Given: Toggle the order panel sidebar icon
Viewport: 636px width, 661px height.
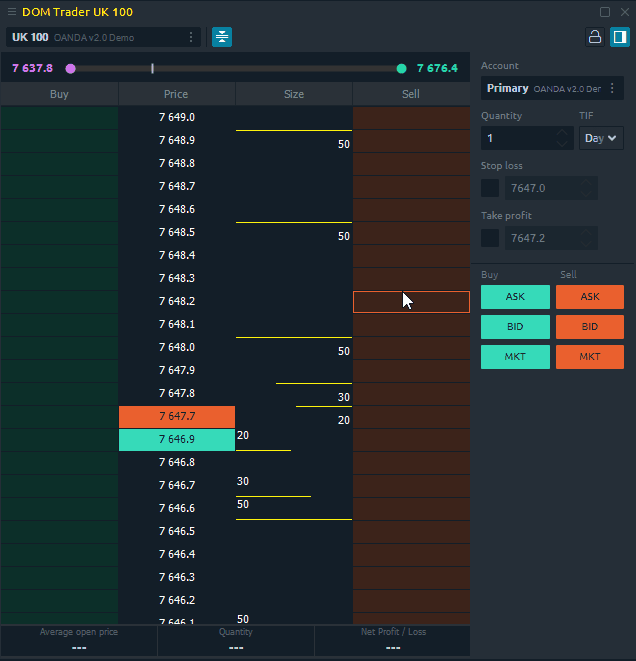Looking at the screenshot, I should (619, 37).
